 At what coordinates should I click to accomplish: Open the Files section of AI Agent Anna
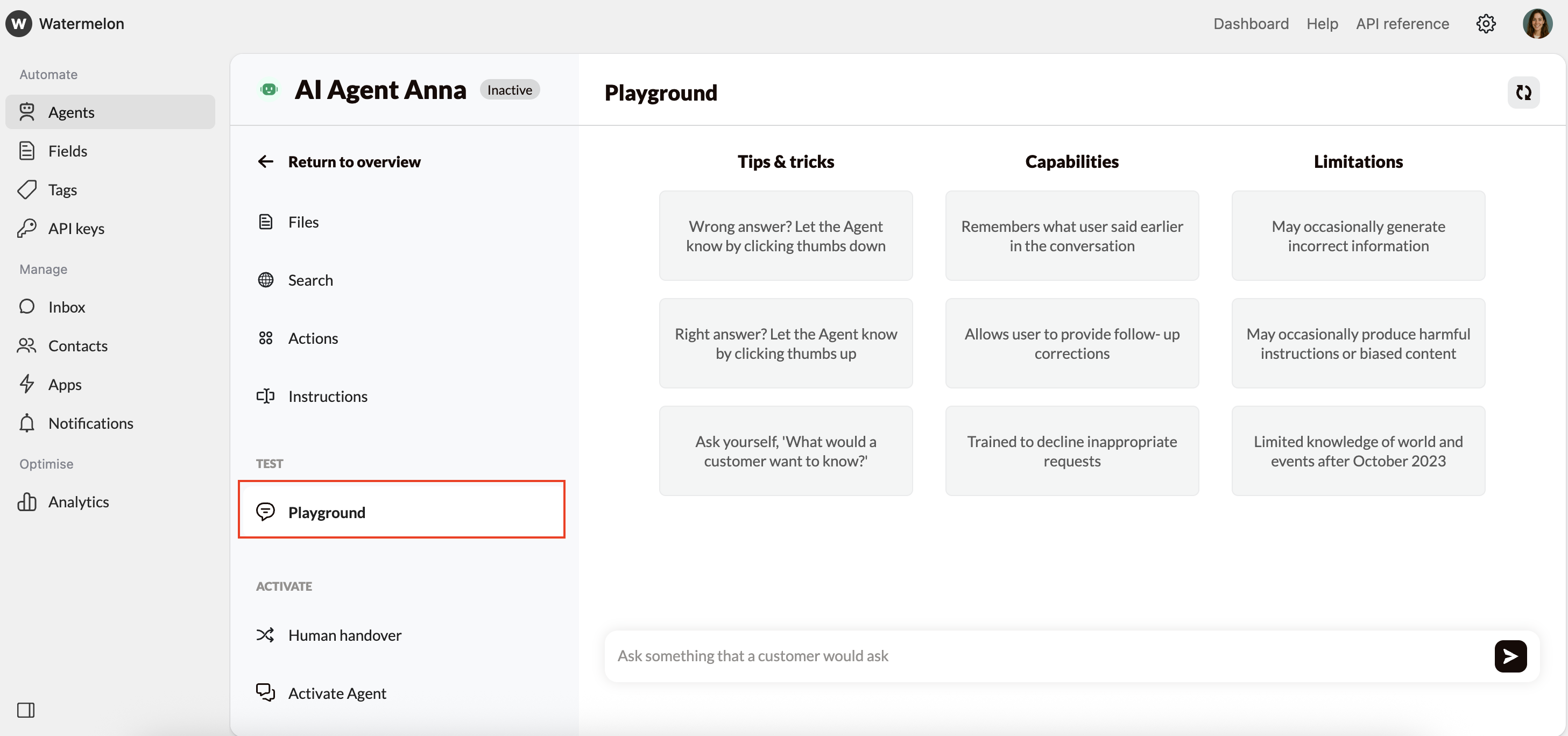click(x=303, y=222)
